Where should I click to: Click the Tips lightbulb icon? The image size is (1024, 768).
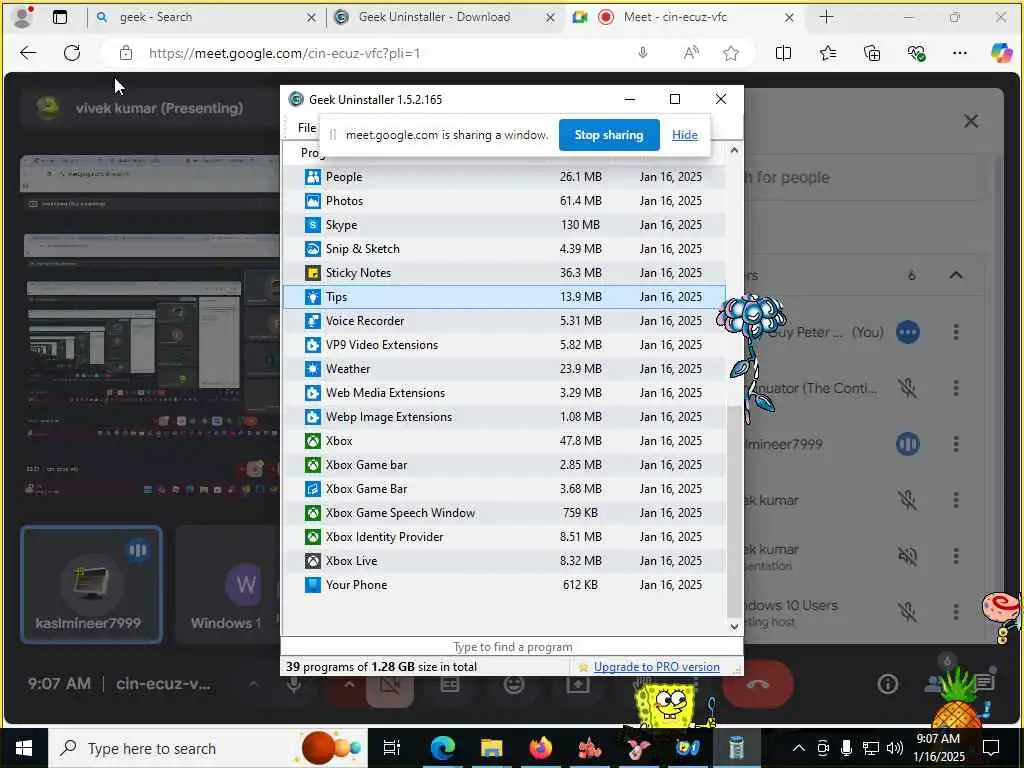coord(313,296)
